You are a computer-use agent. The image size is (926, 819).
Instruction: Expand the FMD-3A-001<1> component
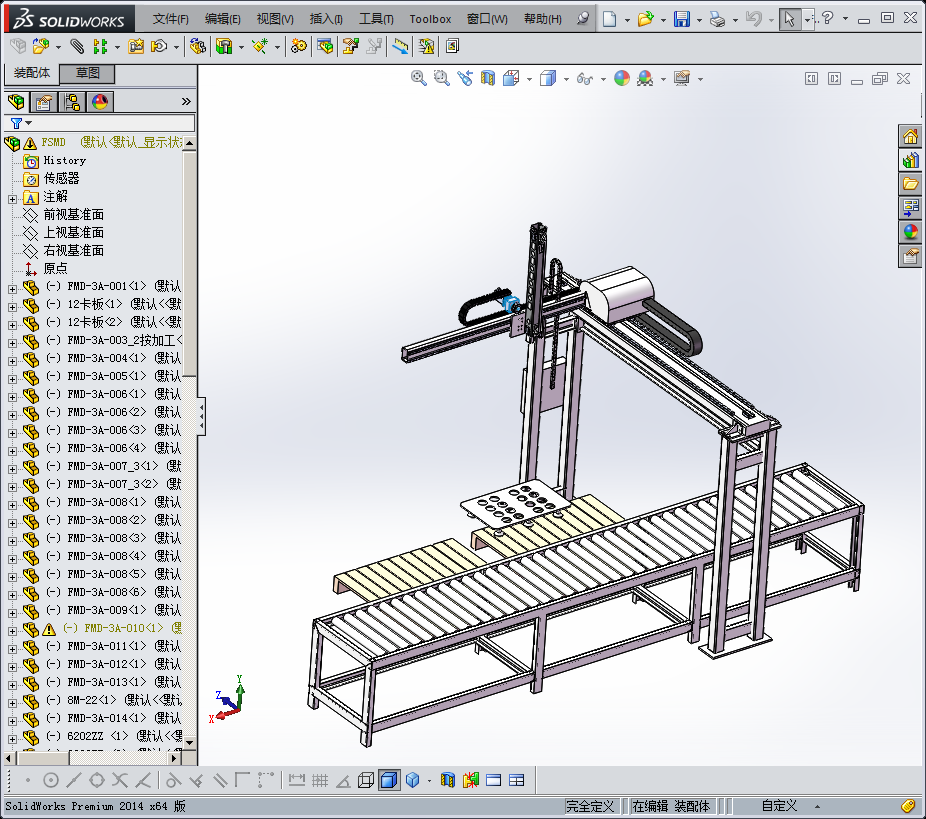tap(12, 289)
